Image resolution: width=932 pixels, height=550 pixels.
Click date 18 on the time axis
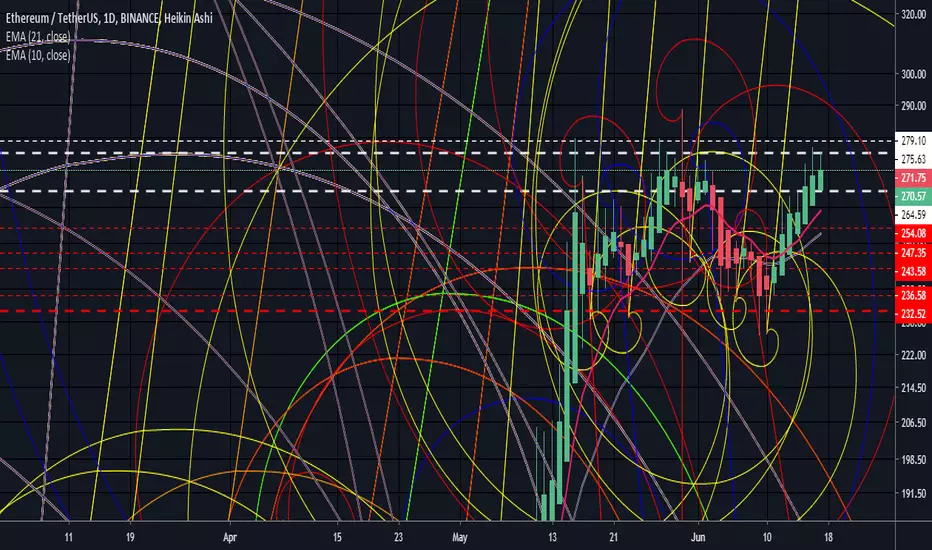tap(828, 538)
